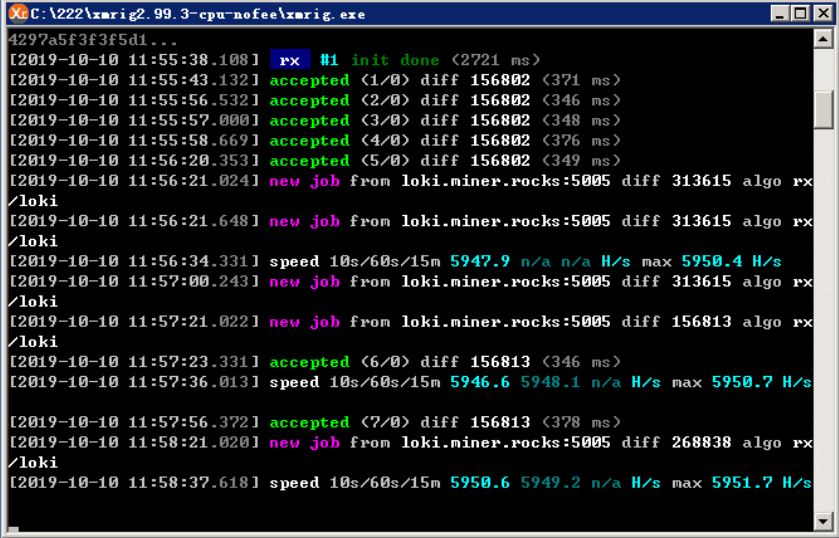
Task: Click the scrollbar down arrow
Action: point(822,520)
